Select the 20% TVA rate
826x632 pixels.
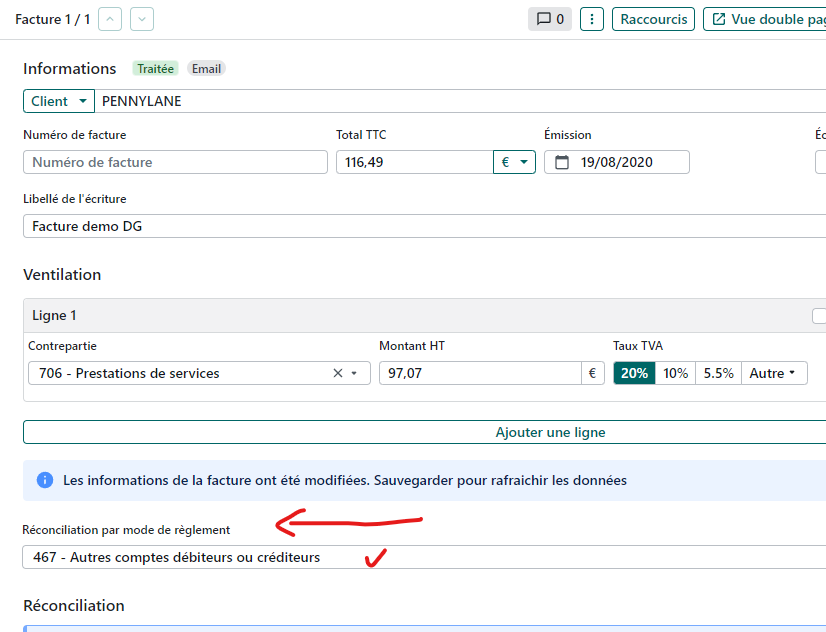[x=634, y=373]
